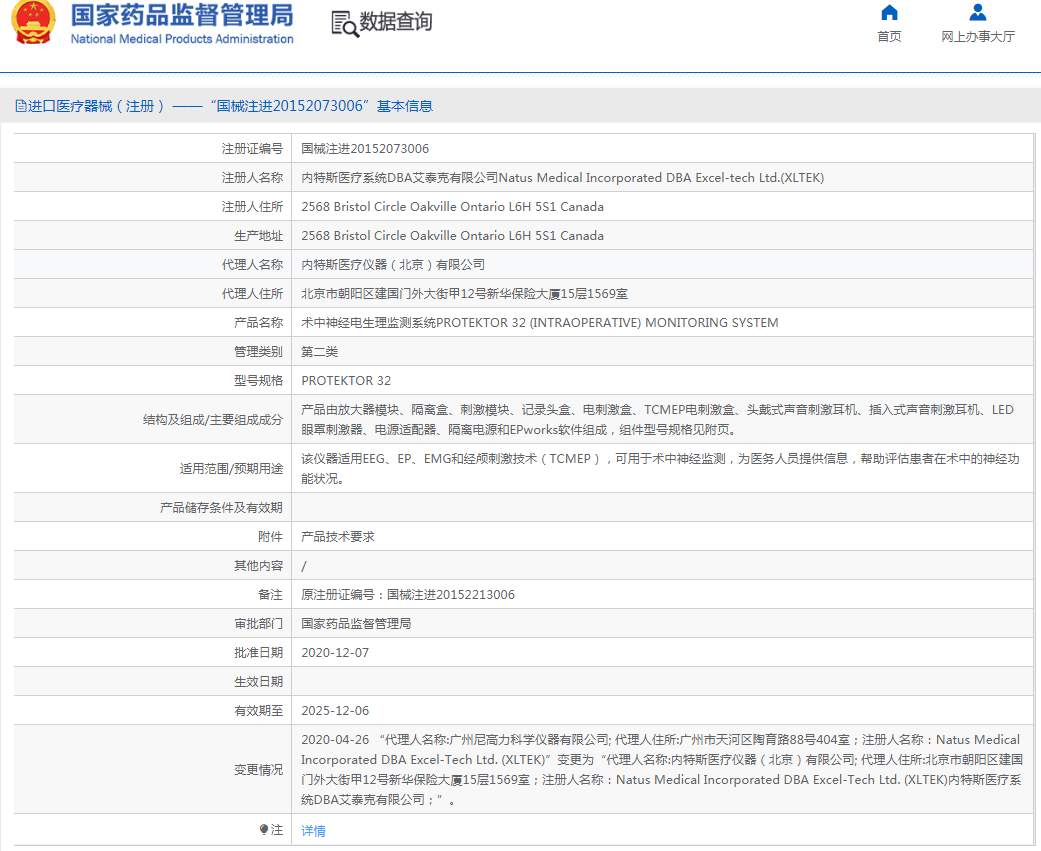The height and width of the screenshot is (851, 1041).
Task: Select 国家药品监督管理局 approval department value
Action: click(356, 623)
